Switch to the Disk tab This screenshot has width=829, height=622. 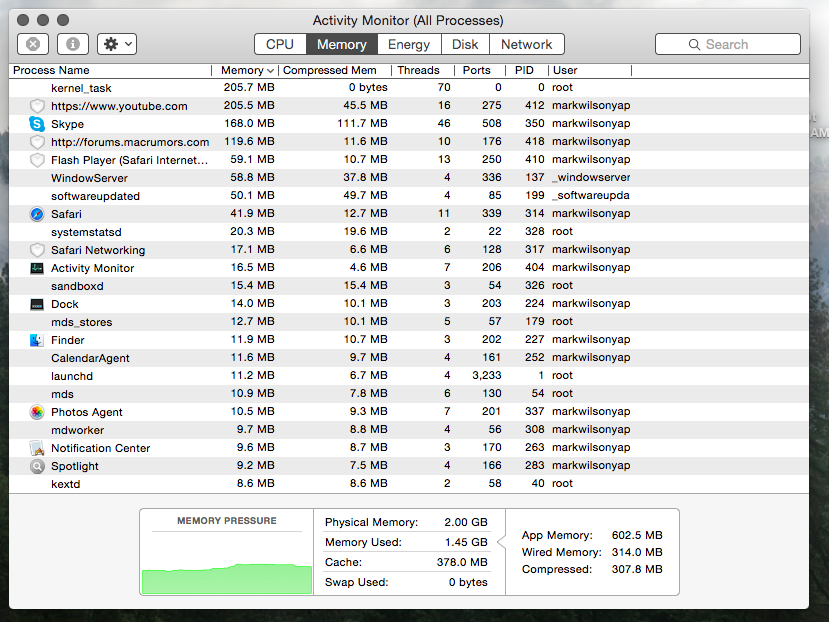pos(465,44)
